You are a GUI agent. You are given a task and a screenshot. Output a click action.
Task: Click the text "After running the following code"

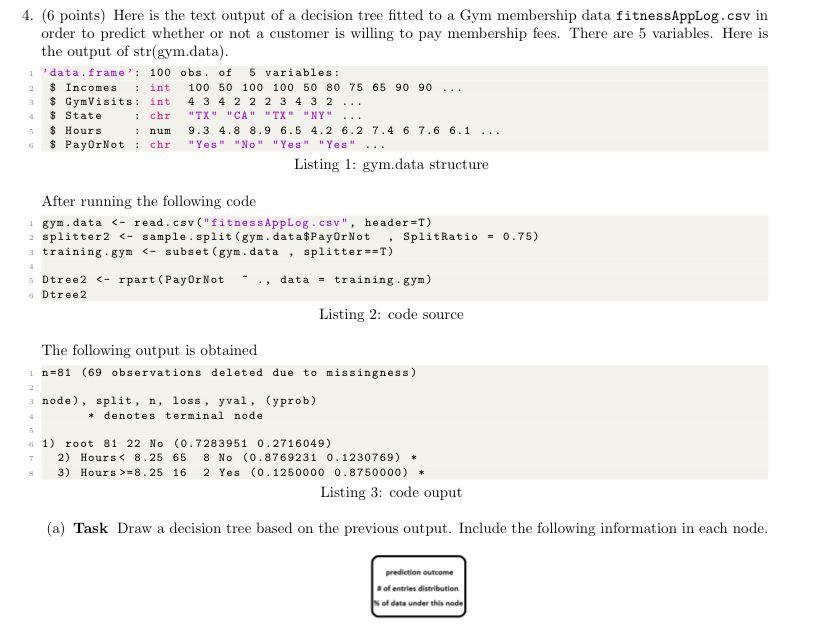149,202
